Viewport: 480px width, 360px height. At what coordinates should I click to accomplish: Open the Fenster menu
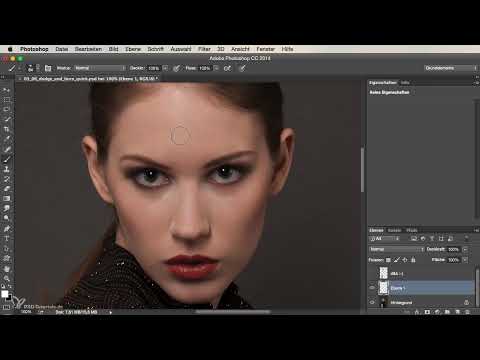[x=266, y=49]
